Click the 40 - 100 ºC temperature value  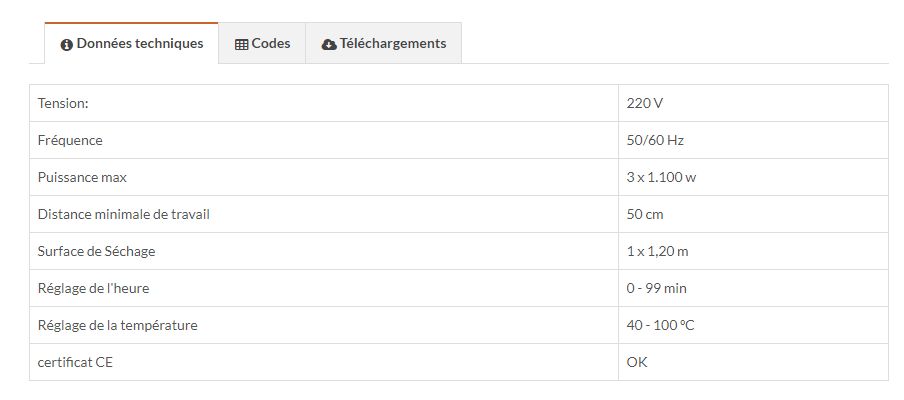pyautogui.click(x=661, y=325)
